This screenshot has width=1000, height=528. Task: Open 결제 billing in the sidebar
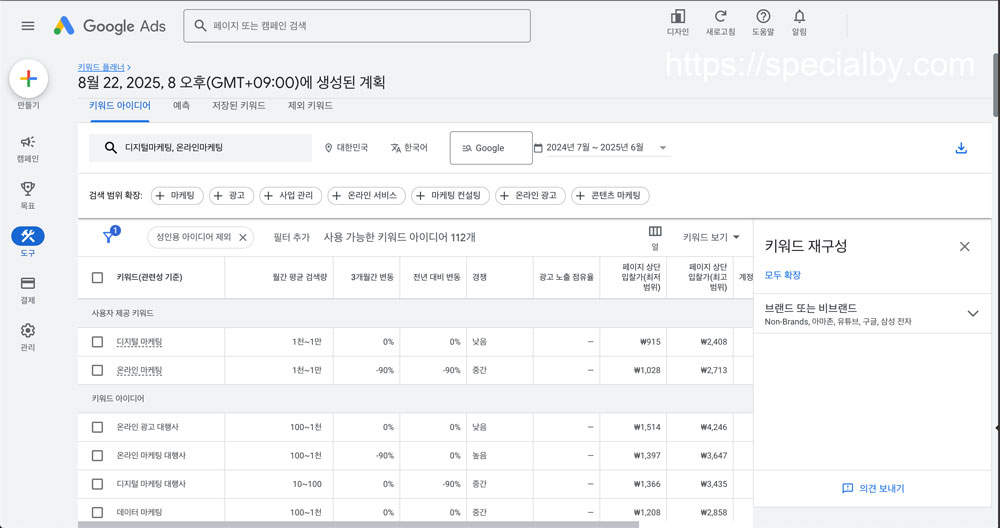click(27, 290)
